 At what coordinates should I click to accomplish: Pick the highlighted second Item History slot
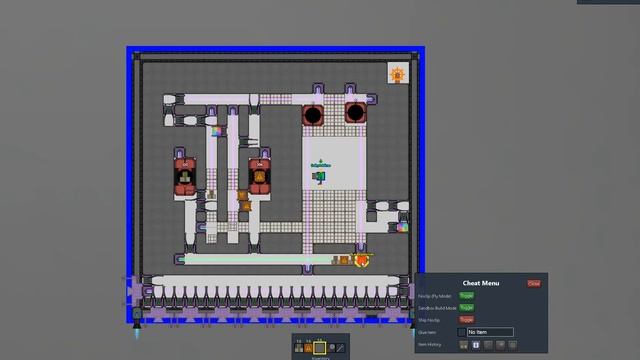[x=476, y=345]
